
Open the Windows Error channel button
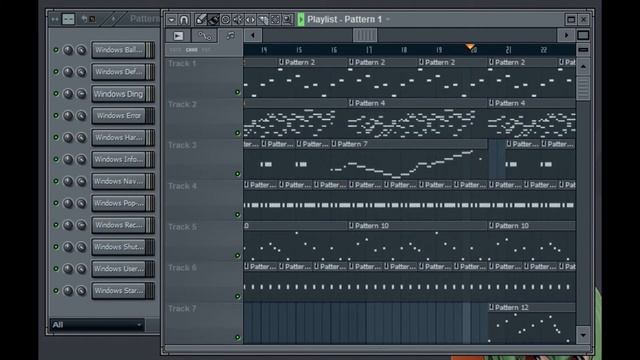point(119,116)
